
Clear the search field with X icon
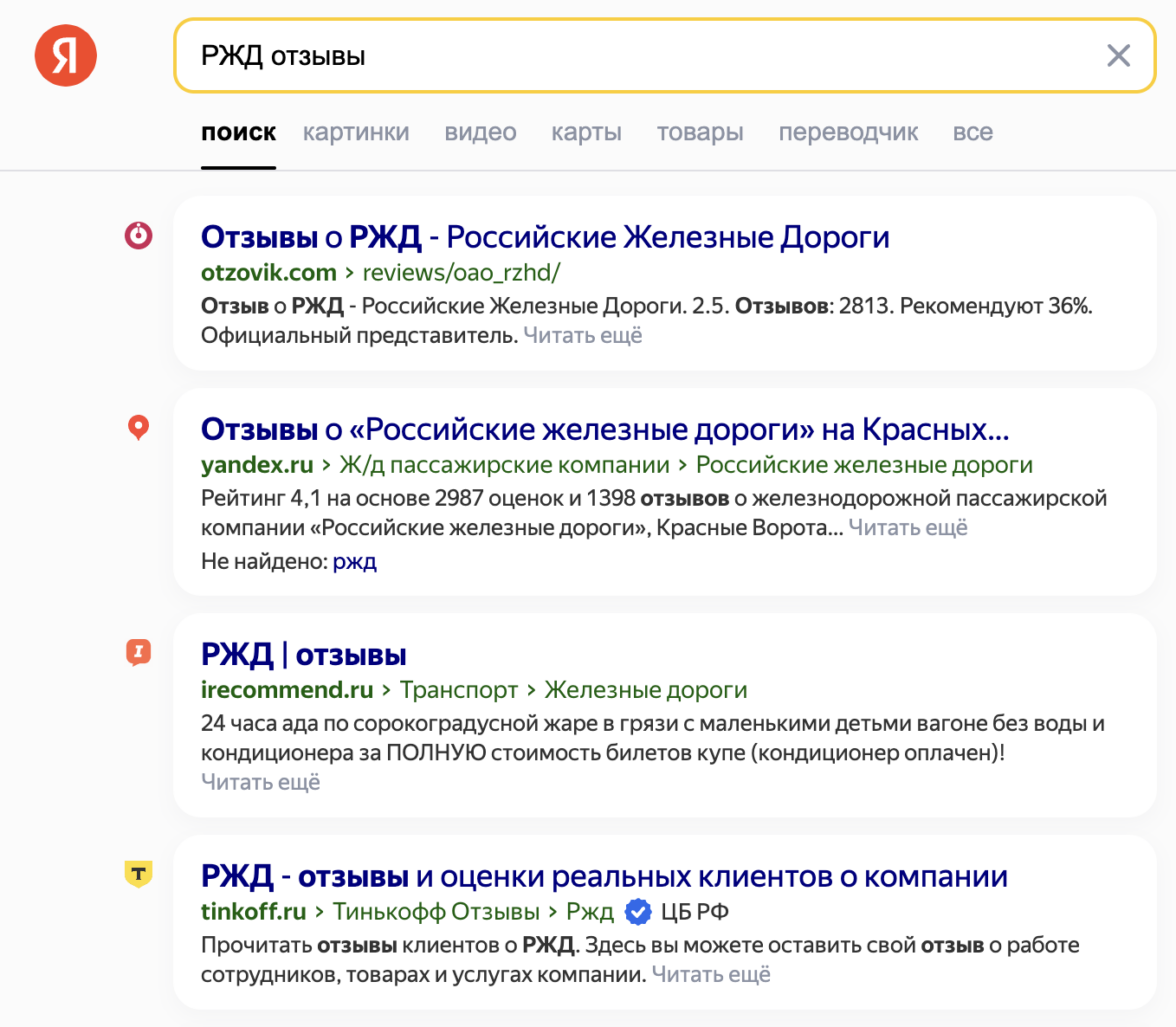point(1118,56)
